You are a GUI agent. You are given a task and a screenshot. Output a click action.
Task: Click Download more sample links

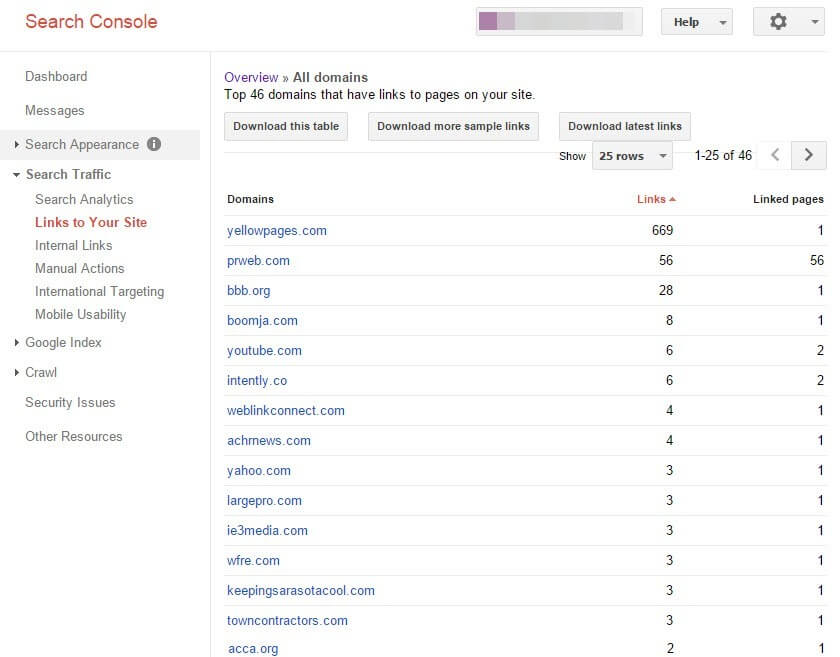tap(453, 126)
